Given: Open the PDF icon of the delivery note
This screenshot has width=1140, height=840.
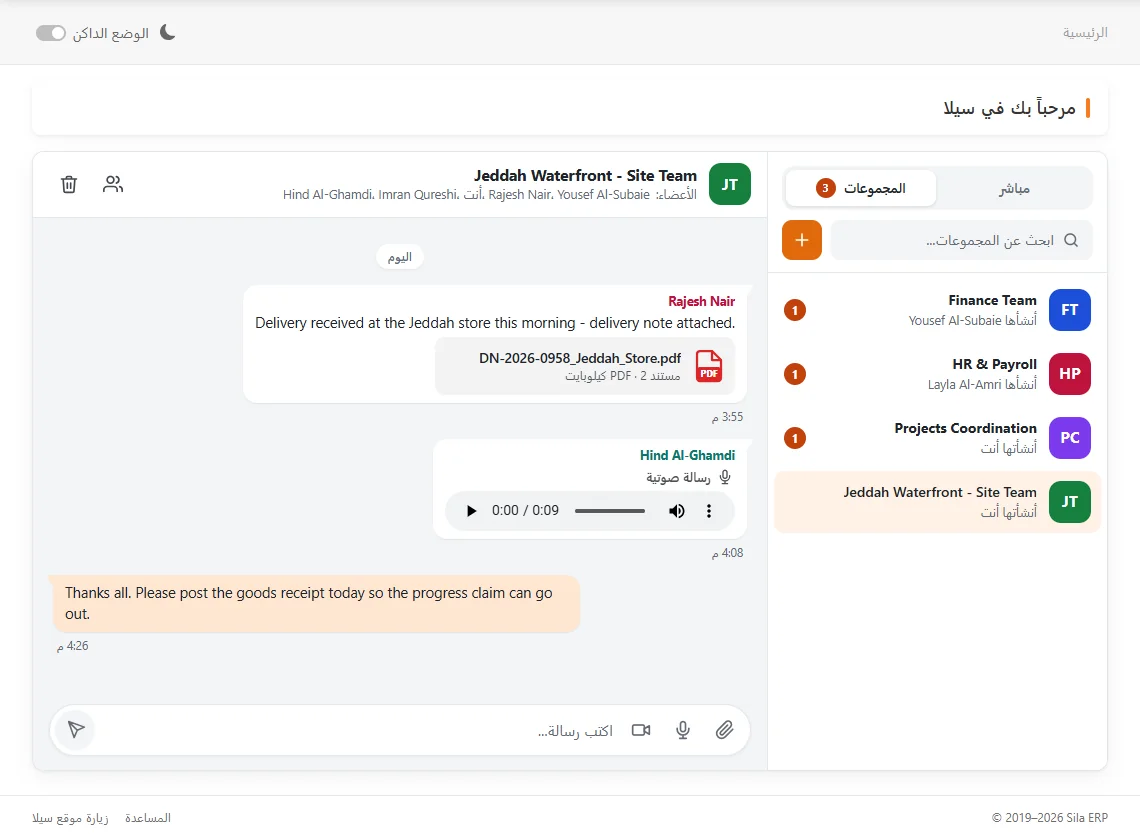Looking at the screenshot, I should click(709, 366).
